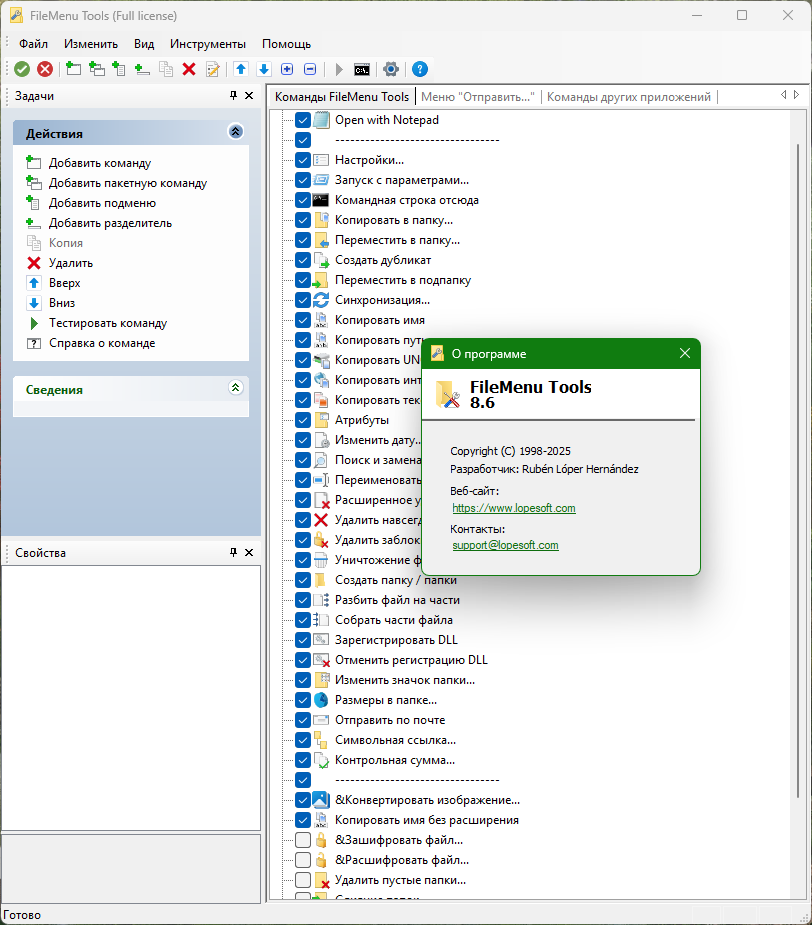Click Справка о команде action
The width and height of the screenshot is (812, 925).
click(x=102, y=343)
